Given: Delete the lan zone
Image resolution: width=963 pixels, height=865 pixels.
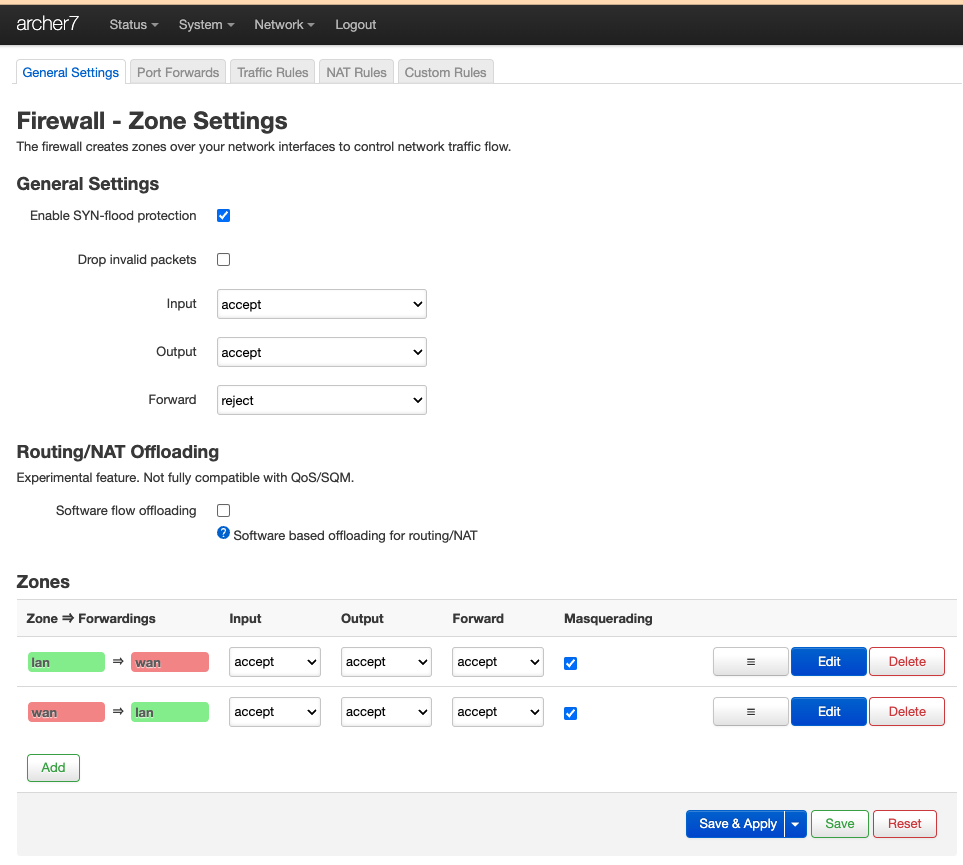Looking at the screenshot, I should point(906,662).
